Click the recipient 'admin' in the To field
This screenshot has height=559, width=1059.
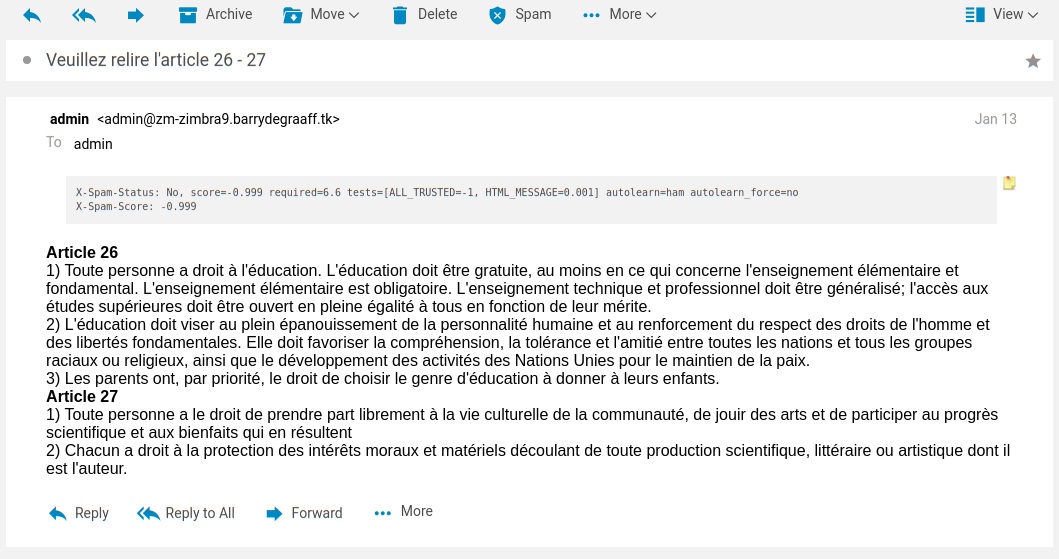pyautogui.click(x=93, y=144)
